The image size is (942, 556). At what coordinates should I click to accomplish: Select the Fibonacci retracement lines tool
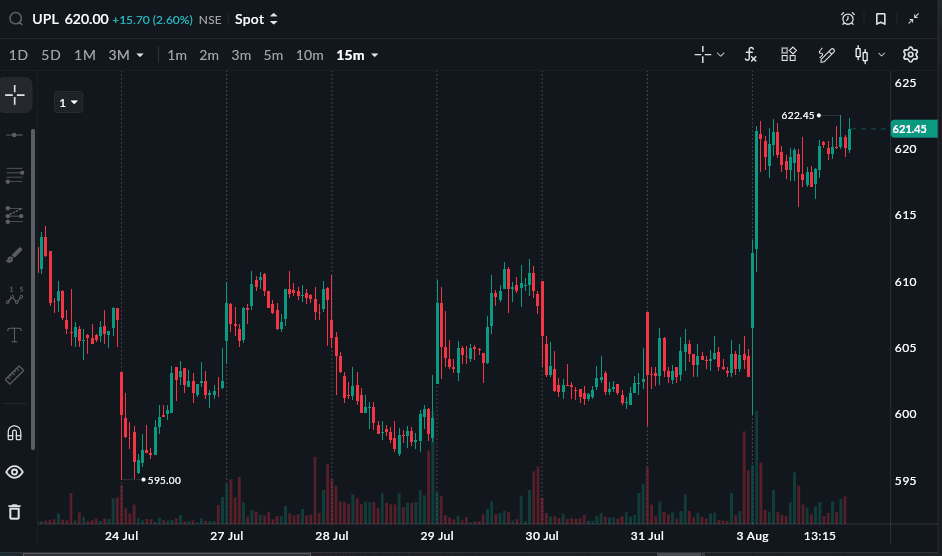click(x=14, y=176)
